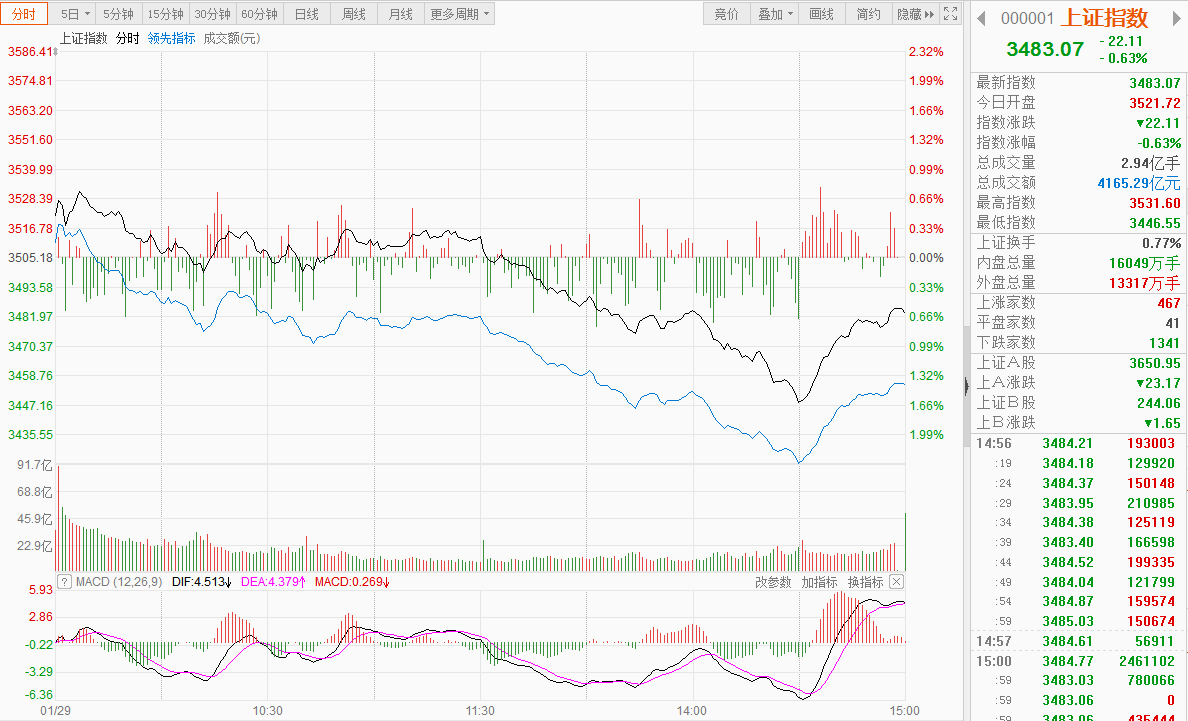Click the 上涨家数 value 467

tap(1169, 303)
